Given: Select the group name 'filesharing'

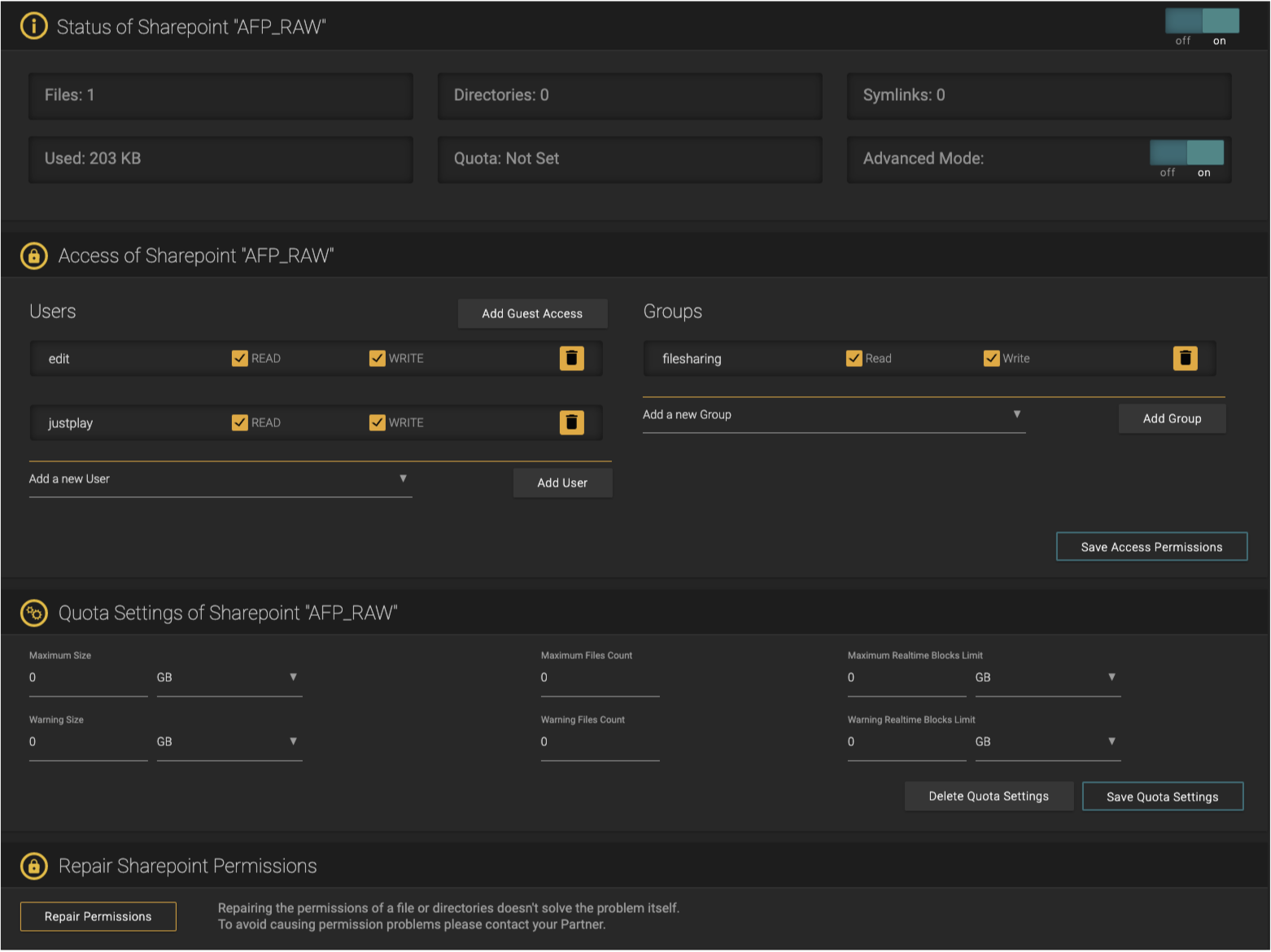Looking at the screenshot, I should 692,359.
